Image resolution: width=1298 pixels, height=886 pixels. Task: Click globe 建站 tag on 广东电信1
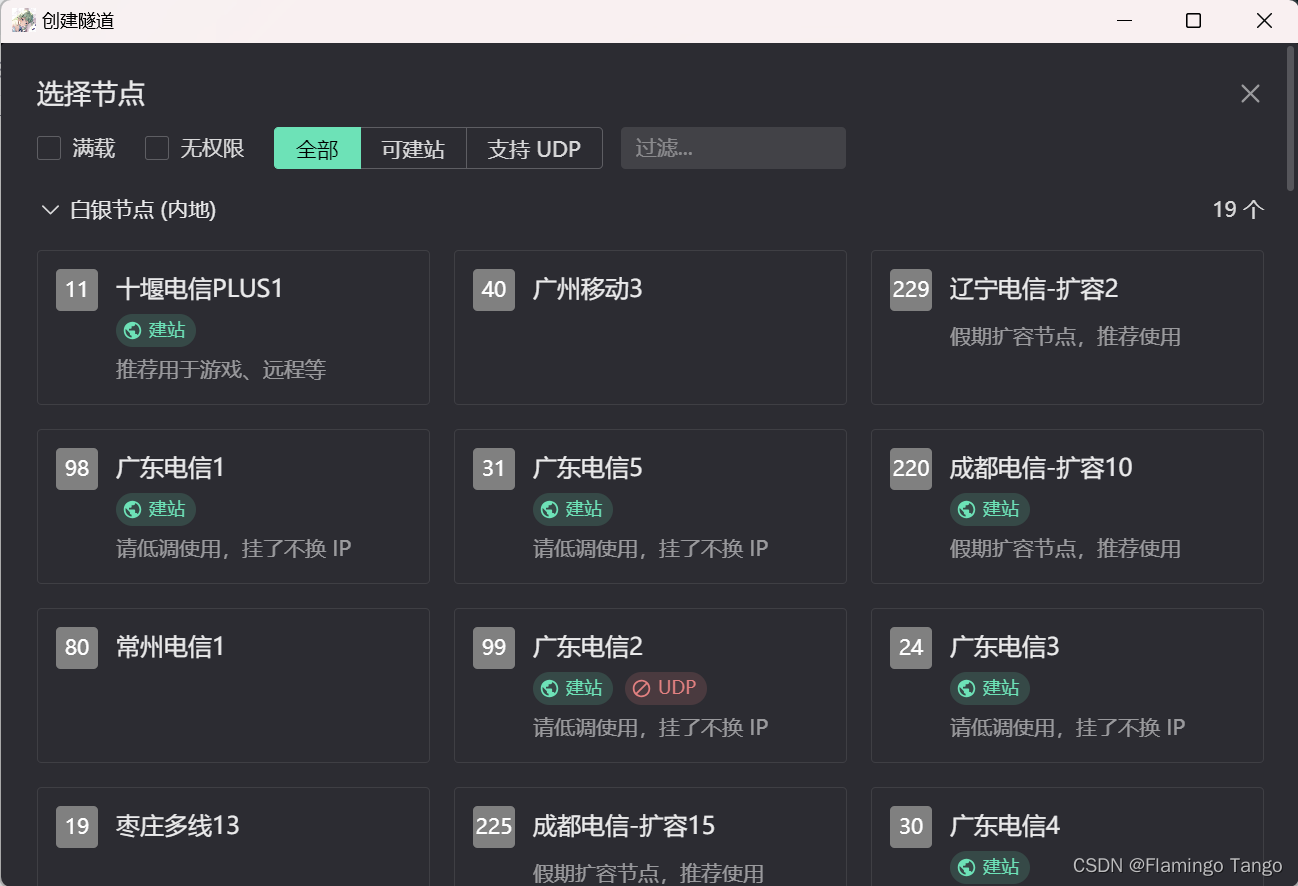(x=155, y=509)
